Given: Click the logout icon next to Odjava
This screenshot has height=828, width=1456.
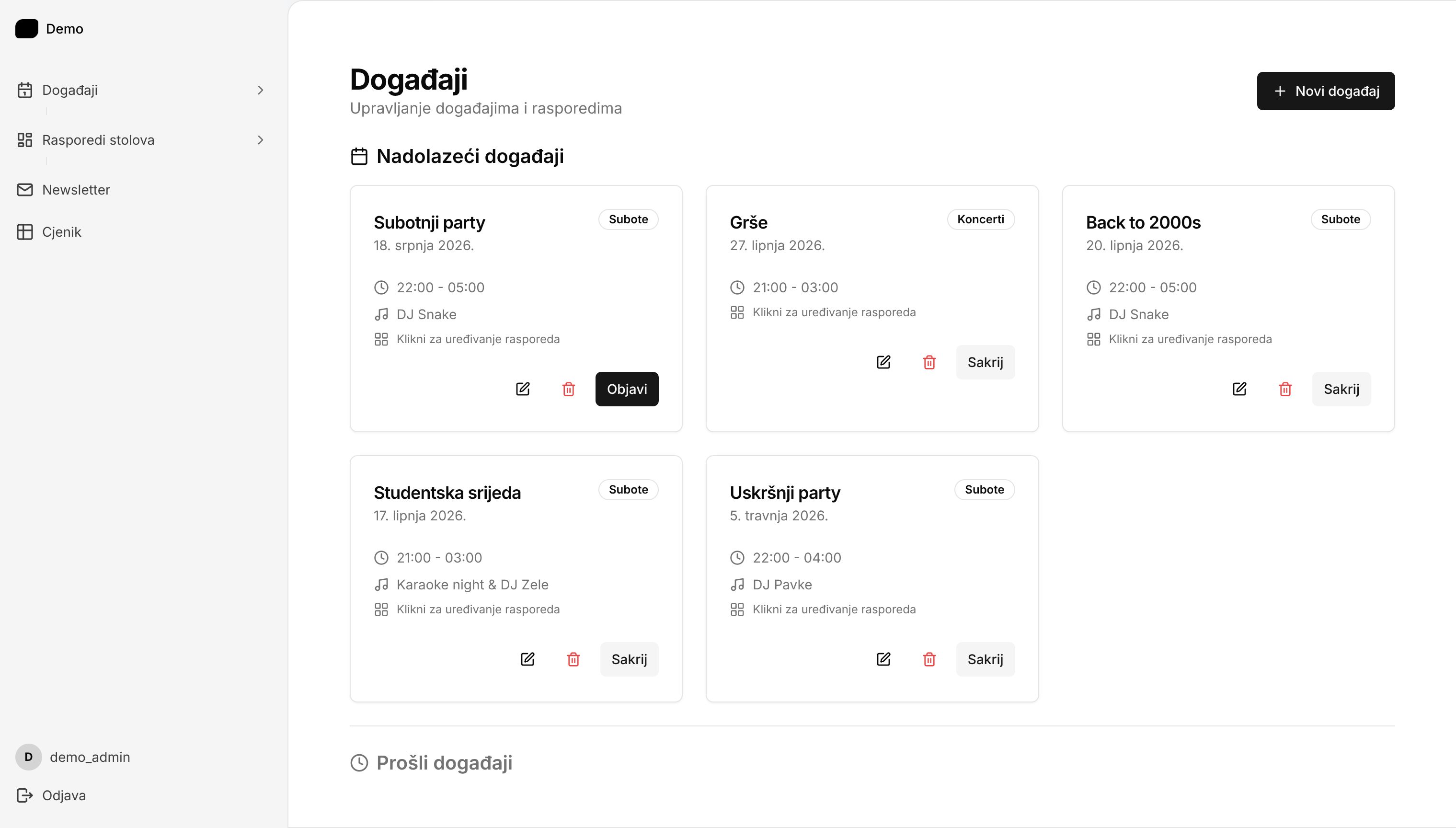Looking at the screenshot, I should (x=25, y=795).
